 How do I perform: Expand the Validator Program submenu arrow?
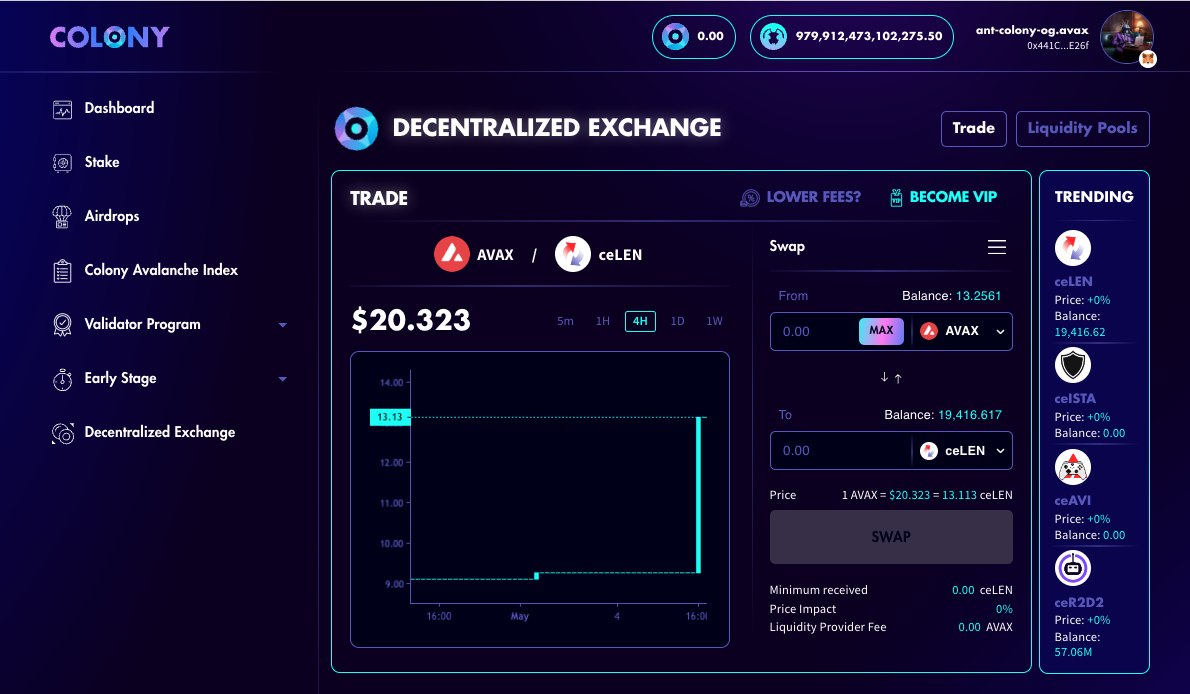pyautogui.click(x=282, y=325)
